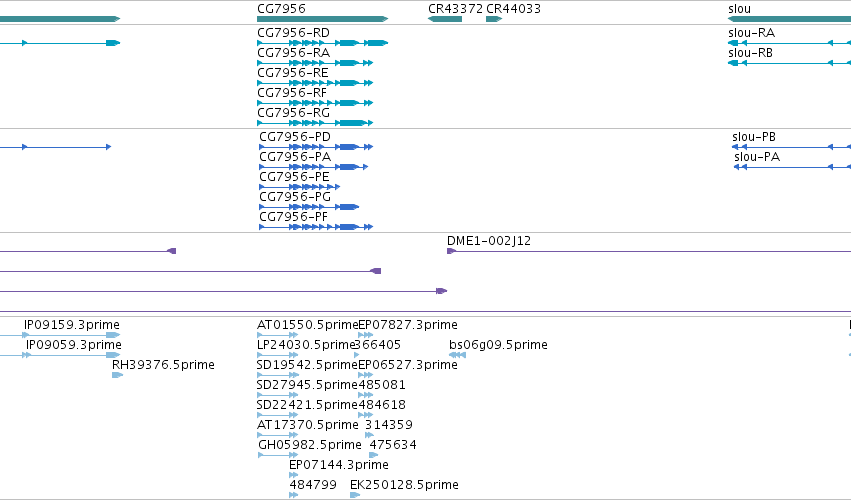The image size is (851, 500).
Task: Select the slou gene label
Action: click(x=740, y=9)
